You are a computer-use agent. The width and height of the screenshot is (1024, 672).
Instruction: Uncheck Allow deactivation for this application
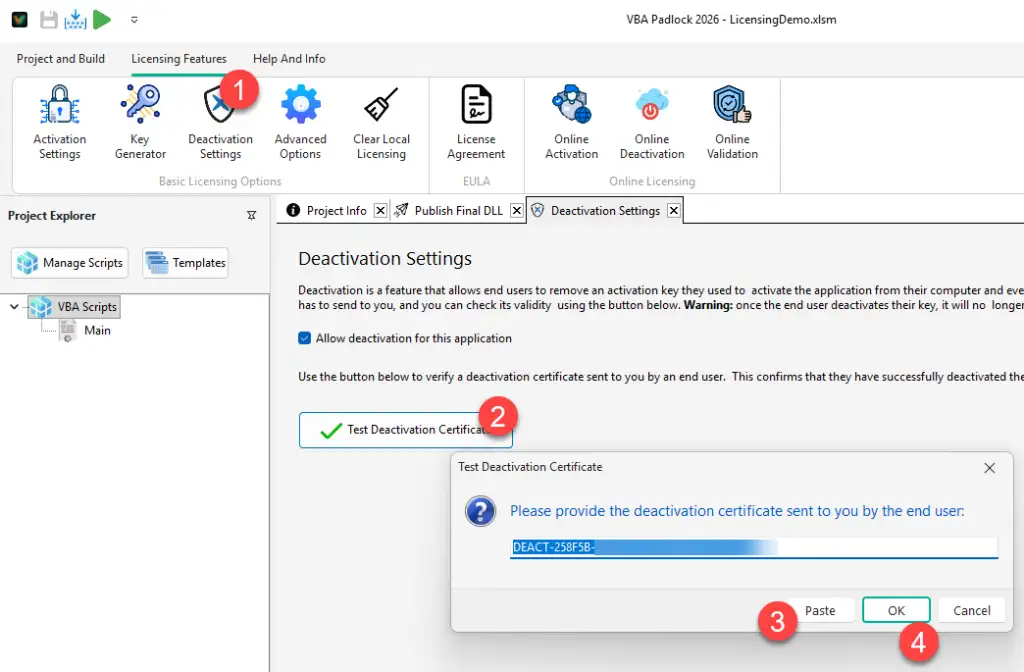pos(305,338)
